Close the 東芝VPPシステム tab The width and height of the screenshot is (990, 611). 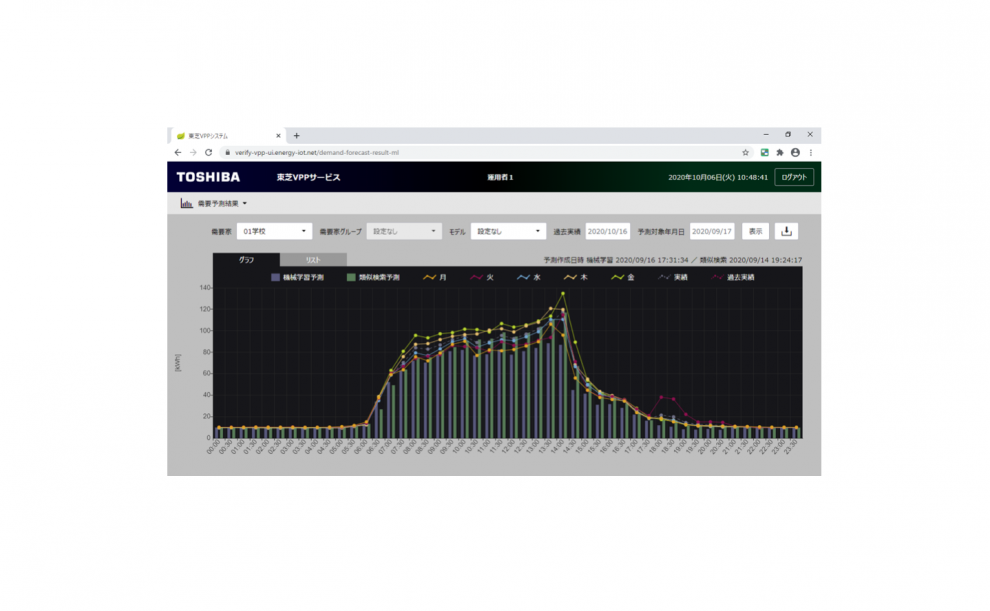tap(278, 136)
